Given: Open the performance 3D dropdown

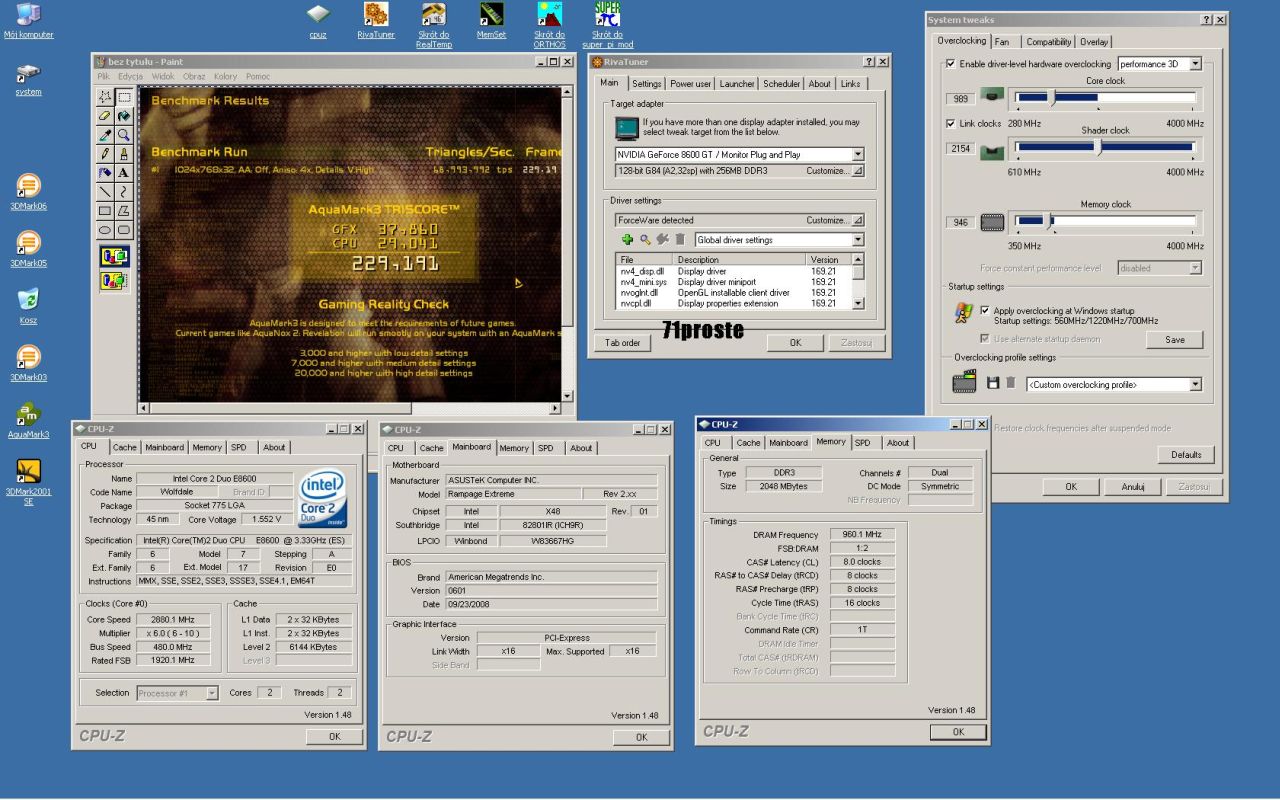Looking at the screenshot, I should click(x=1195, y=64).
